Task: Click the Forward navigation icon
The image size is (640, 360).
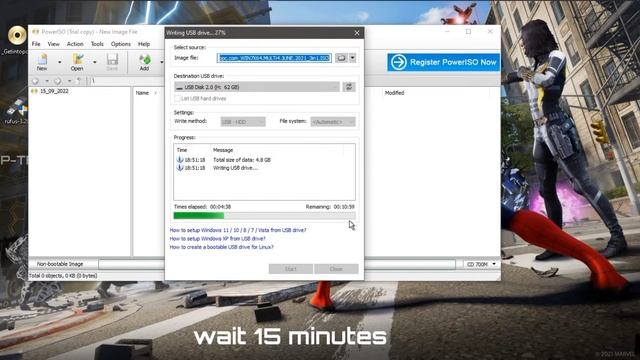Action: [x=58, y=81]
